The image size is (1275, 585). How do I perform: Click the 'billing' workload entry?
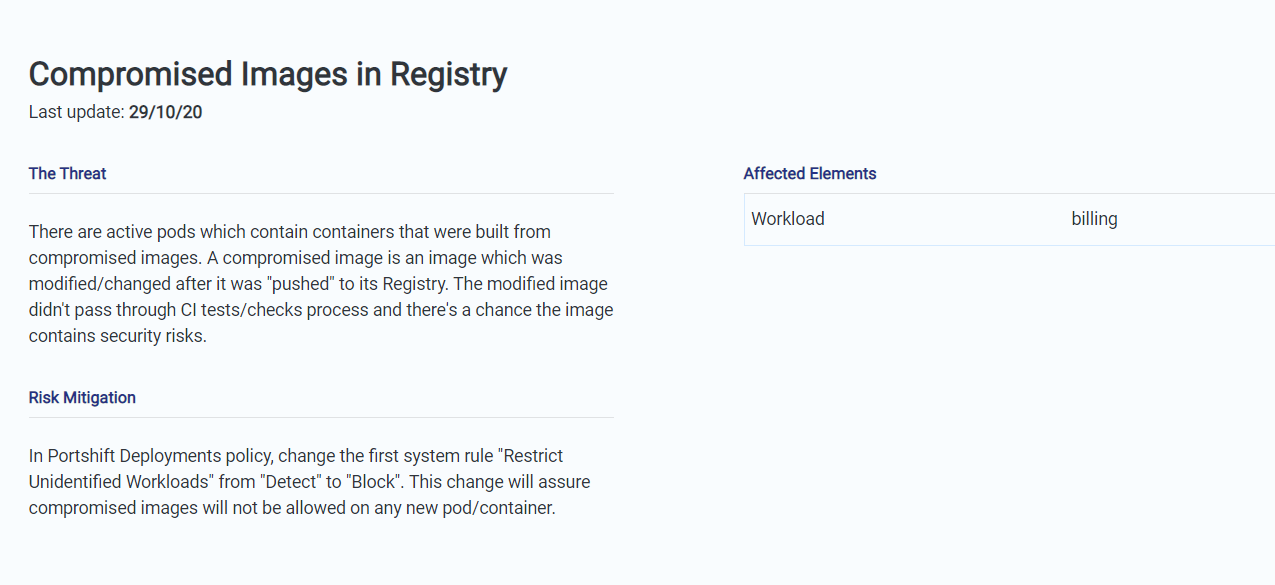(1094, 219)
